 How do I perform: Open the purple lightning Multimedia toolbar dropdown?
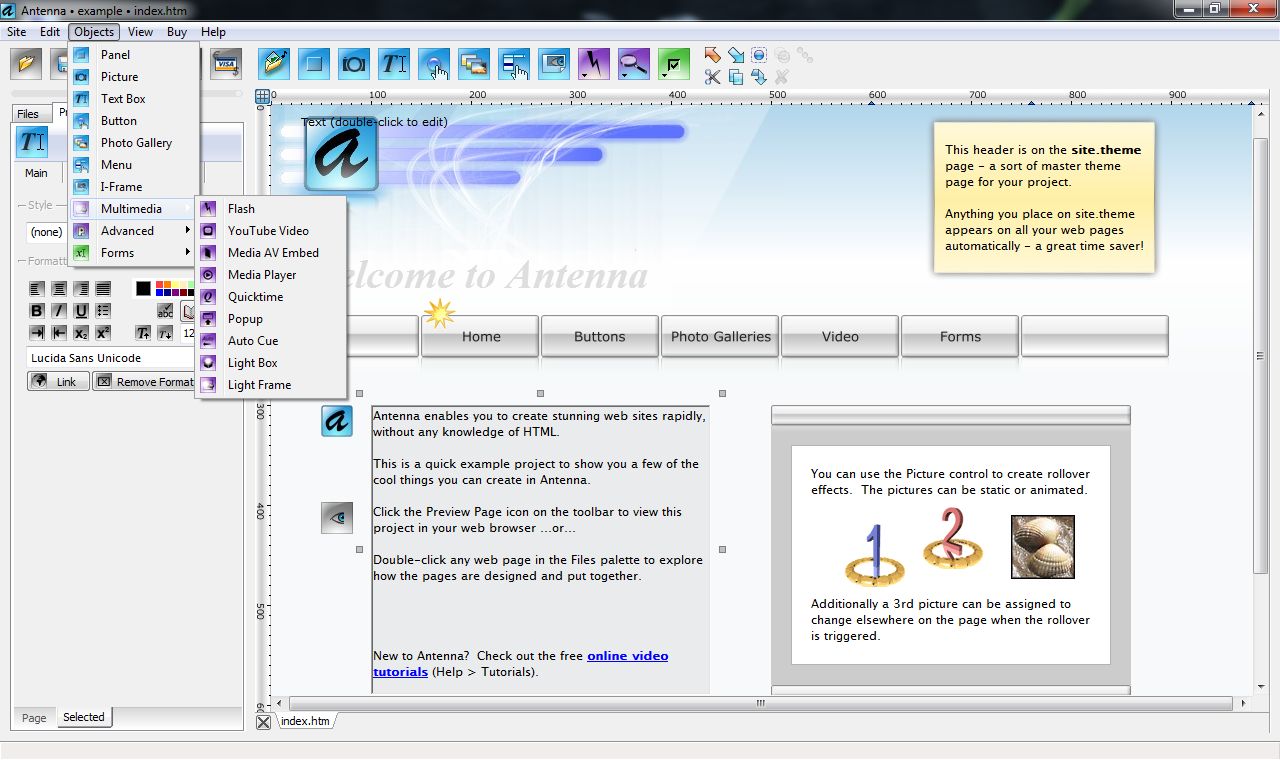pos(594,64)
